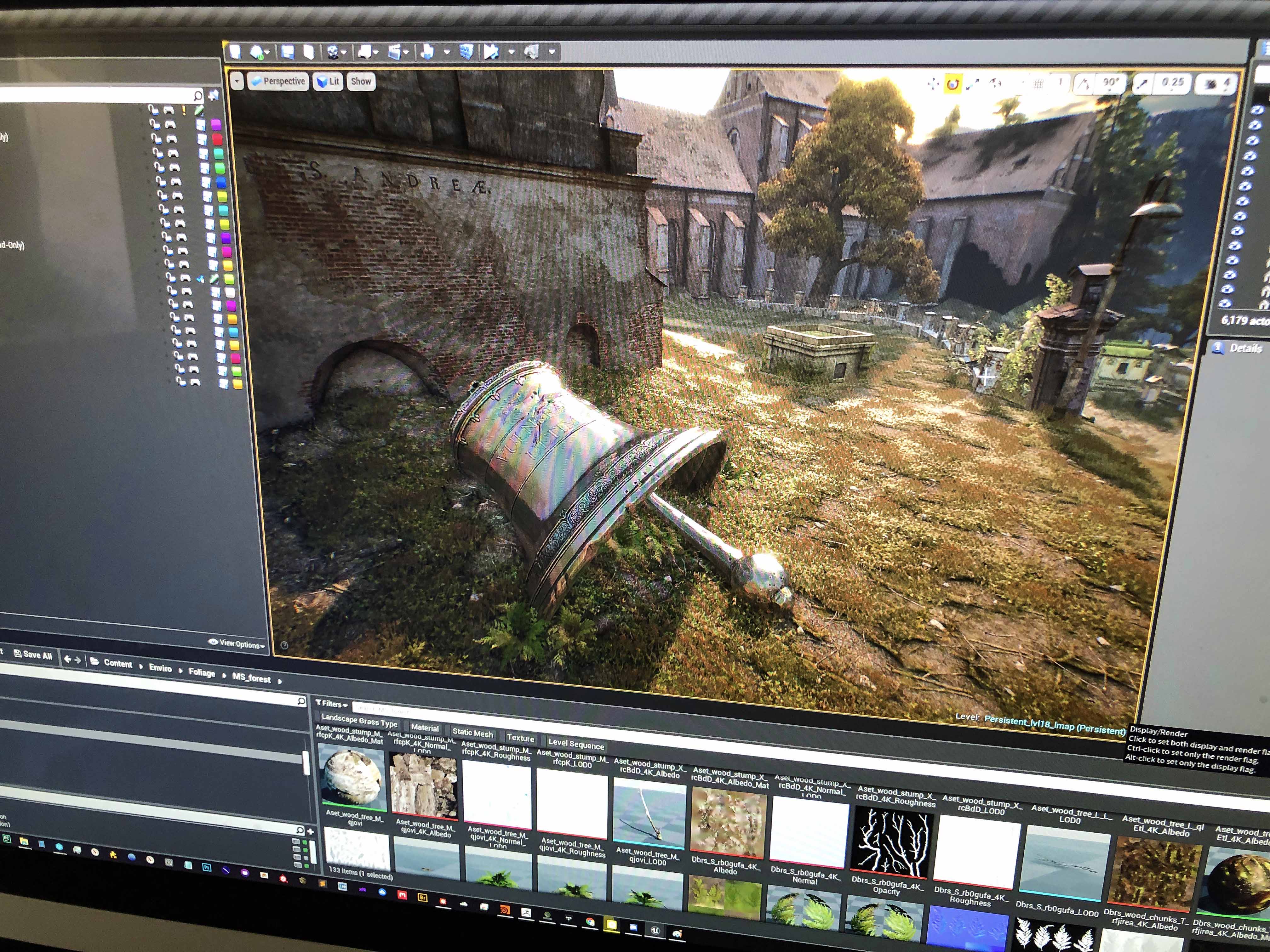This screenshot has width=1270, height=952.
Task: Expand the content browser Filters dropdown
Action: 332,704
